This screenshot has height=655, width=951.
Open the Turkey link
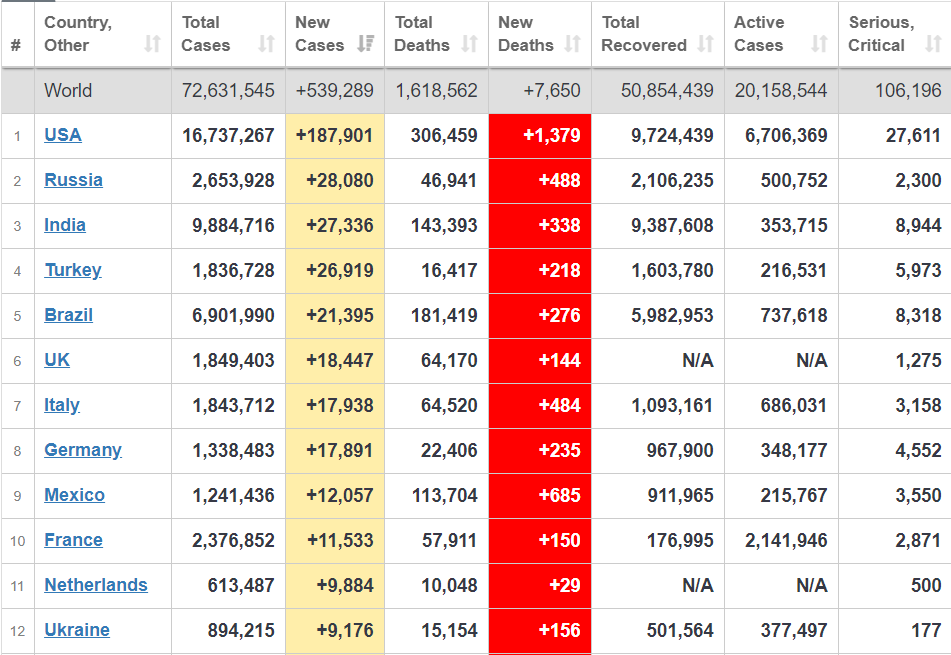(x=72, y=270)
